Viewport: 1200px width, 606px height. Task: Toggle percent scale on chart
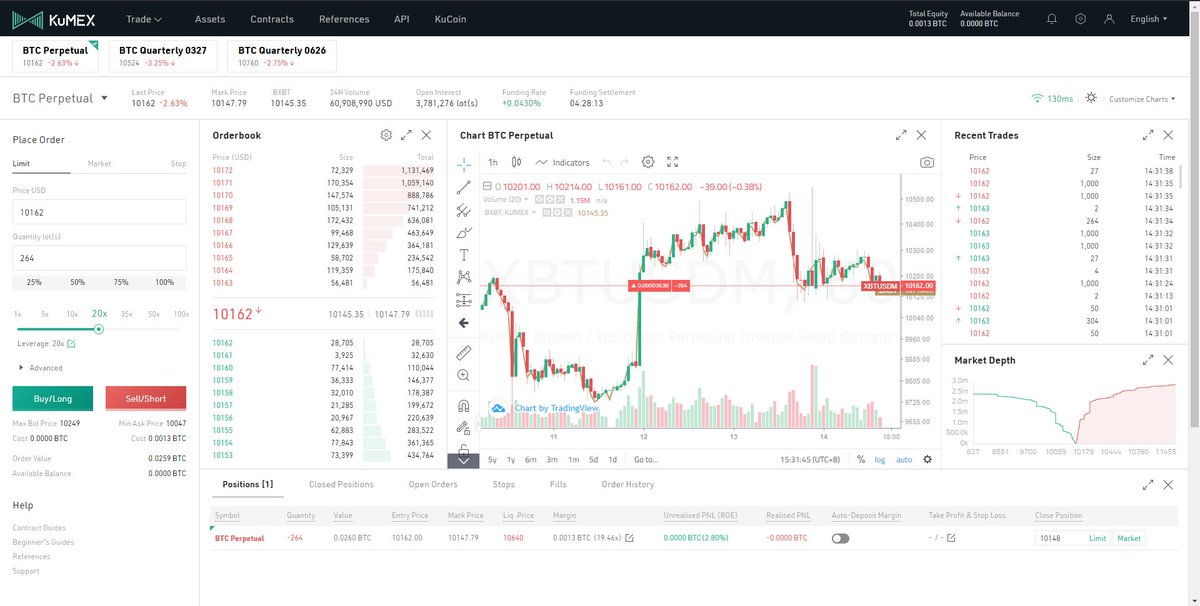coord(861,459)
